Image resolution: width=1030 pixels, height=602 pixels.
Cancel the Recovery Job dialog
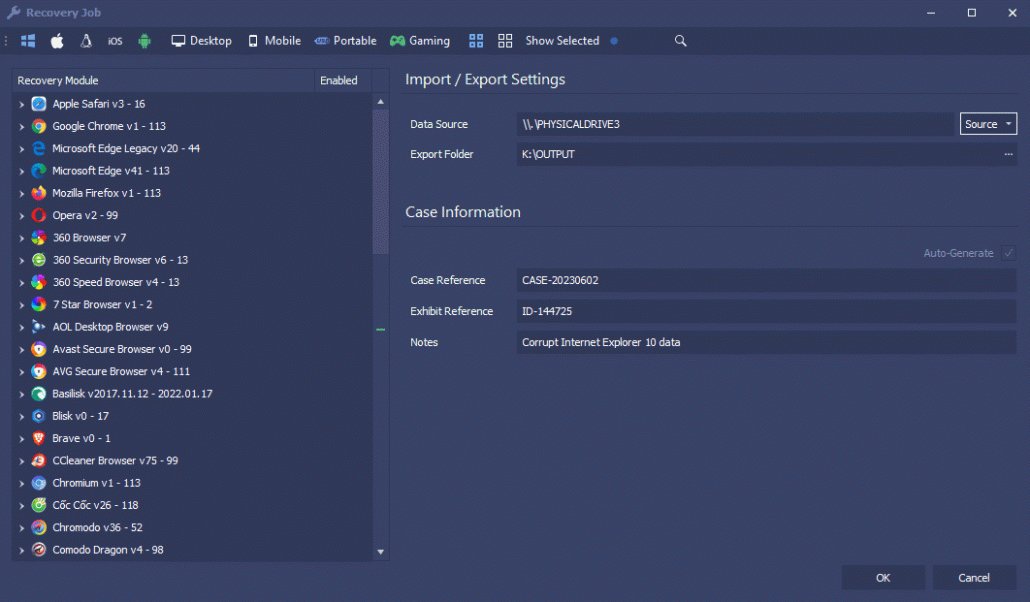(974, 578)
